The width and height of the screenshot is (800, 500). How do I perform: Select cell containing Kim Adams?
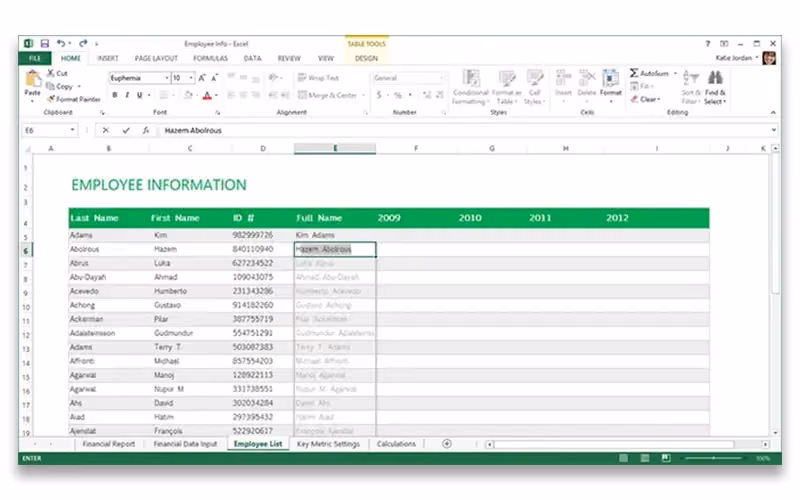tap(335, 235)
